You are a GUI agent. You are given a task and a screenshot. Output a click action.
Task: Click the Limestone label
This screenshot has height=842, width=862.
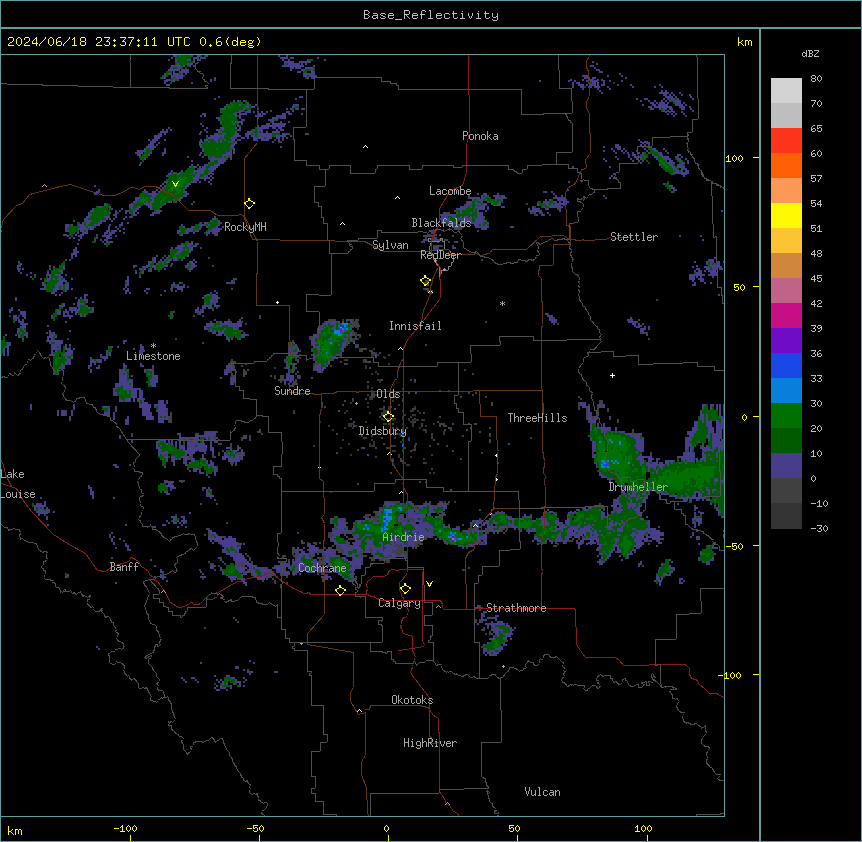click(153, 356)
